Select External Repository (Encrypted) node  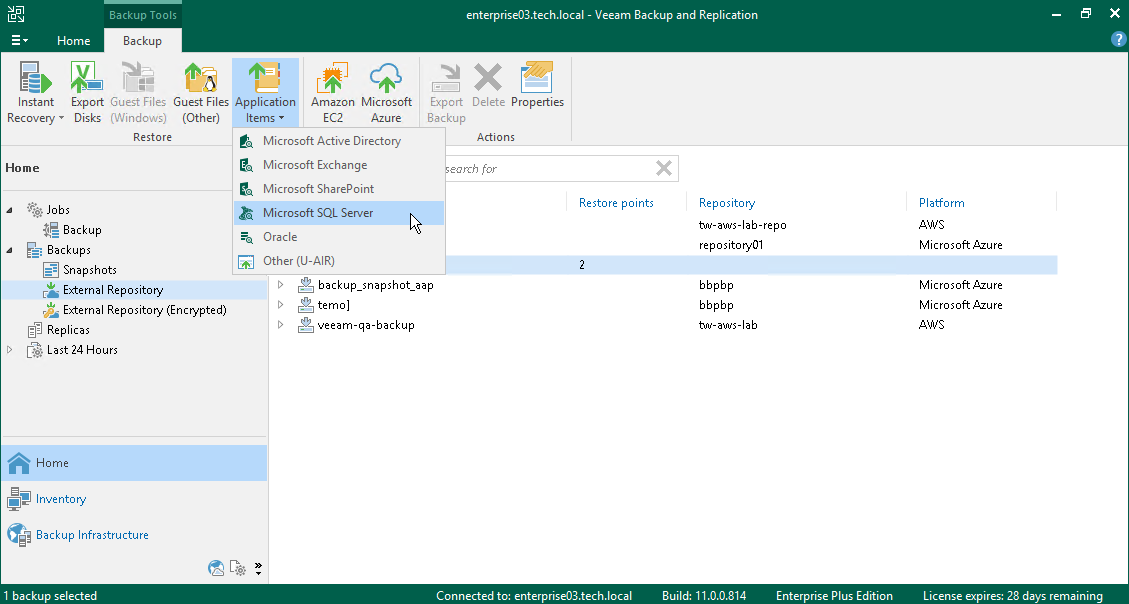[x=145, y=310]
